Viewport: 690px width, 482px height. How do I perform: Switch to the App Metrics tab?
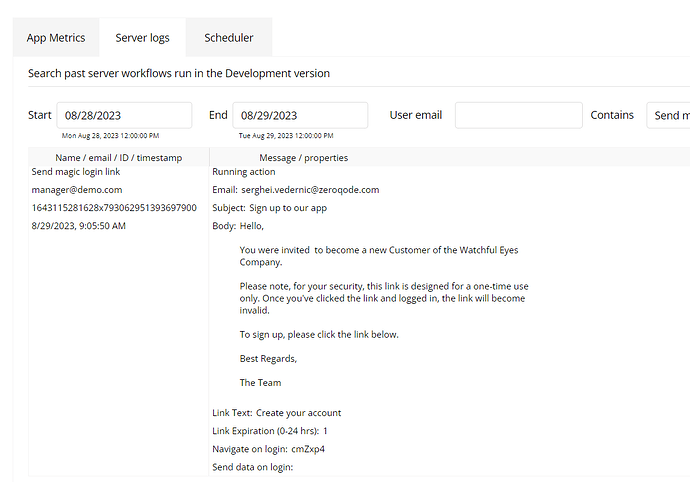[56, 38]
